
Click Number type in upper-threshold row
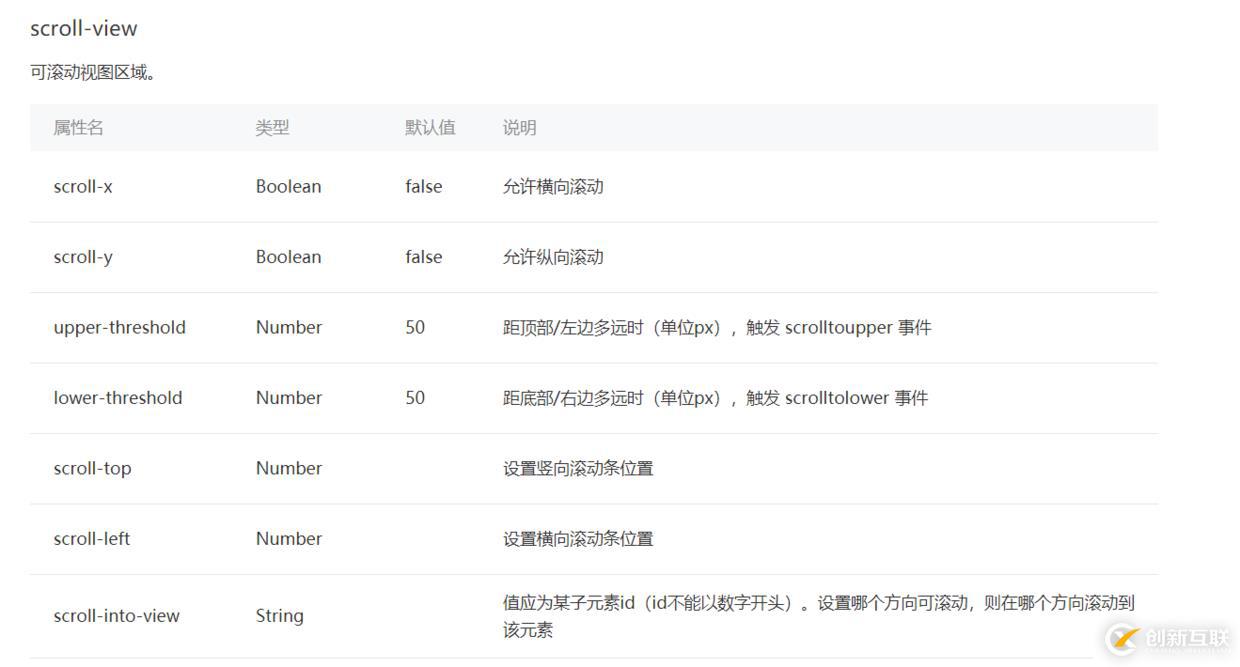tap(288, 327)
